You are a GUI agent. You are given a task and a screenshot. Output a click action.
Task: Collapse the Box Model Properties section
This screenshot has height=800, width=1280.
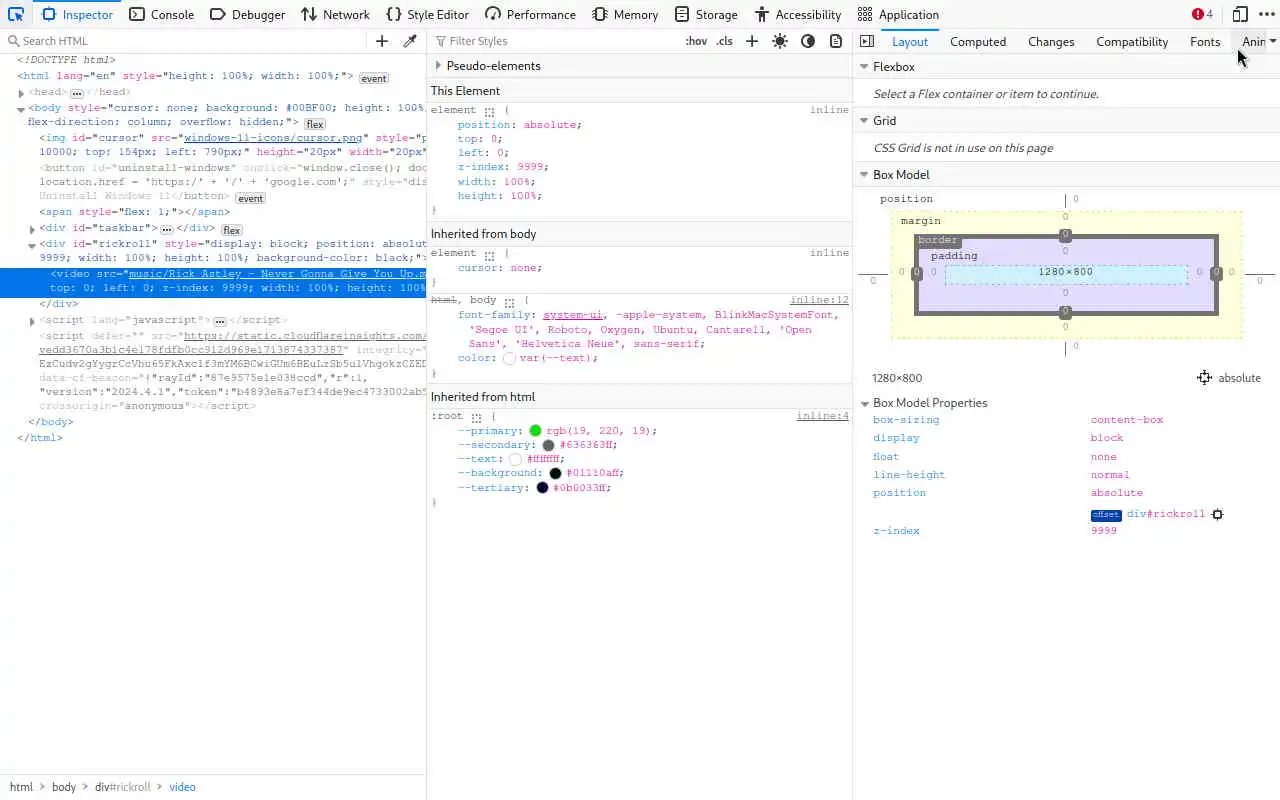(x=864, y=403)
